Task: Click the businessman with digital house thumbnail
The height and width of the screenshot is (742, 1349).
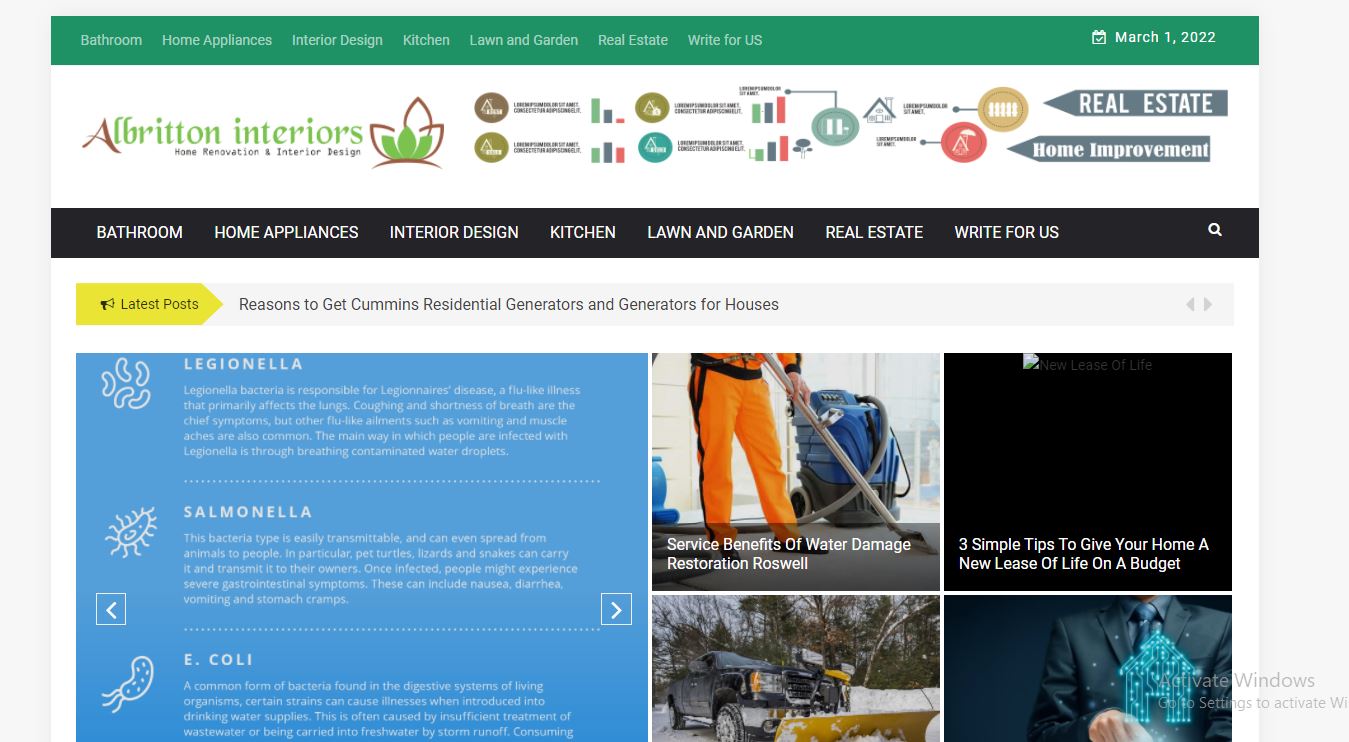Action: coord(1088,668)
